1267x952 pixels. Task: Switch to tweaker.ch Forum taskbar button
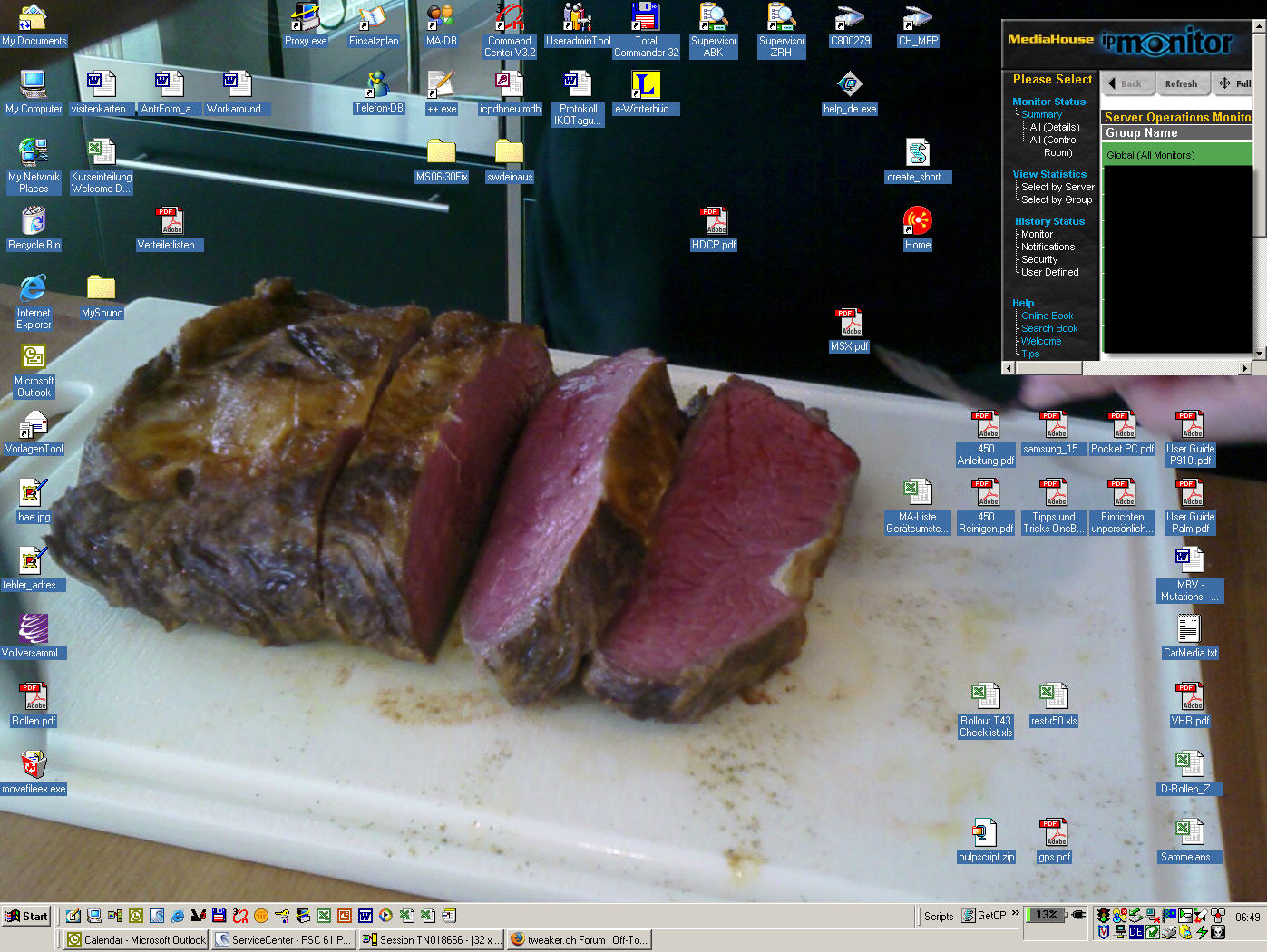[579, 940]
